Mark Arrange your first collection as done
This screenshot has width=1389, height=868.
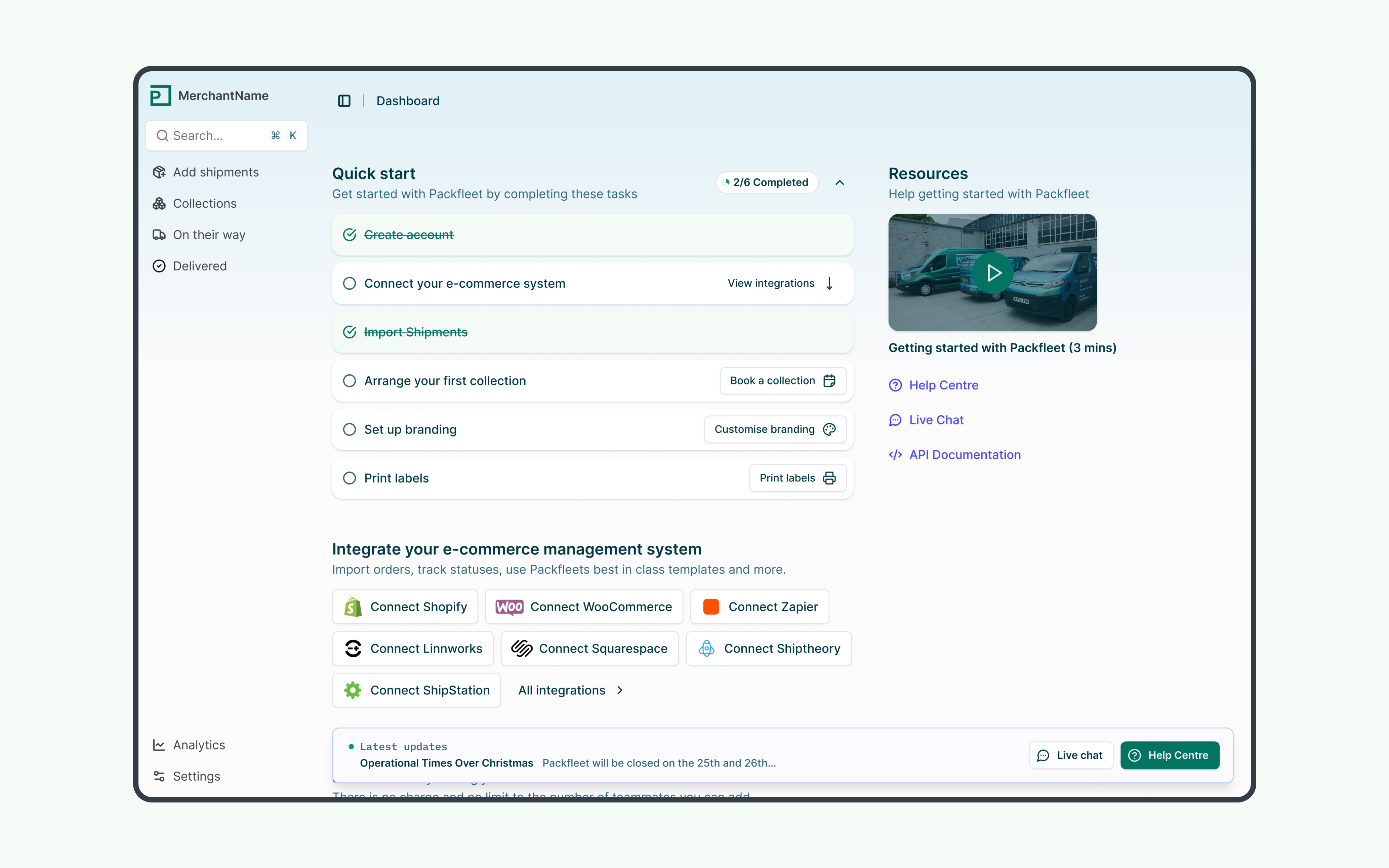point(349,381)
